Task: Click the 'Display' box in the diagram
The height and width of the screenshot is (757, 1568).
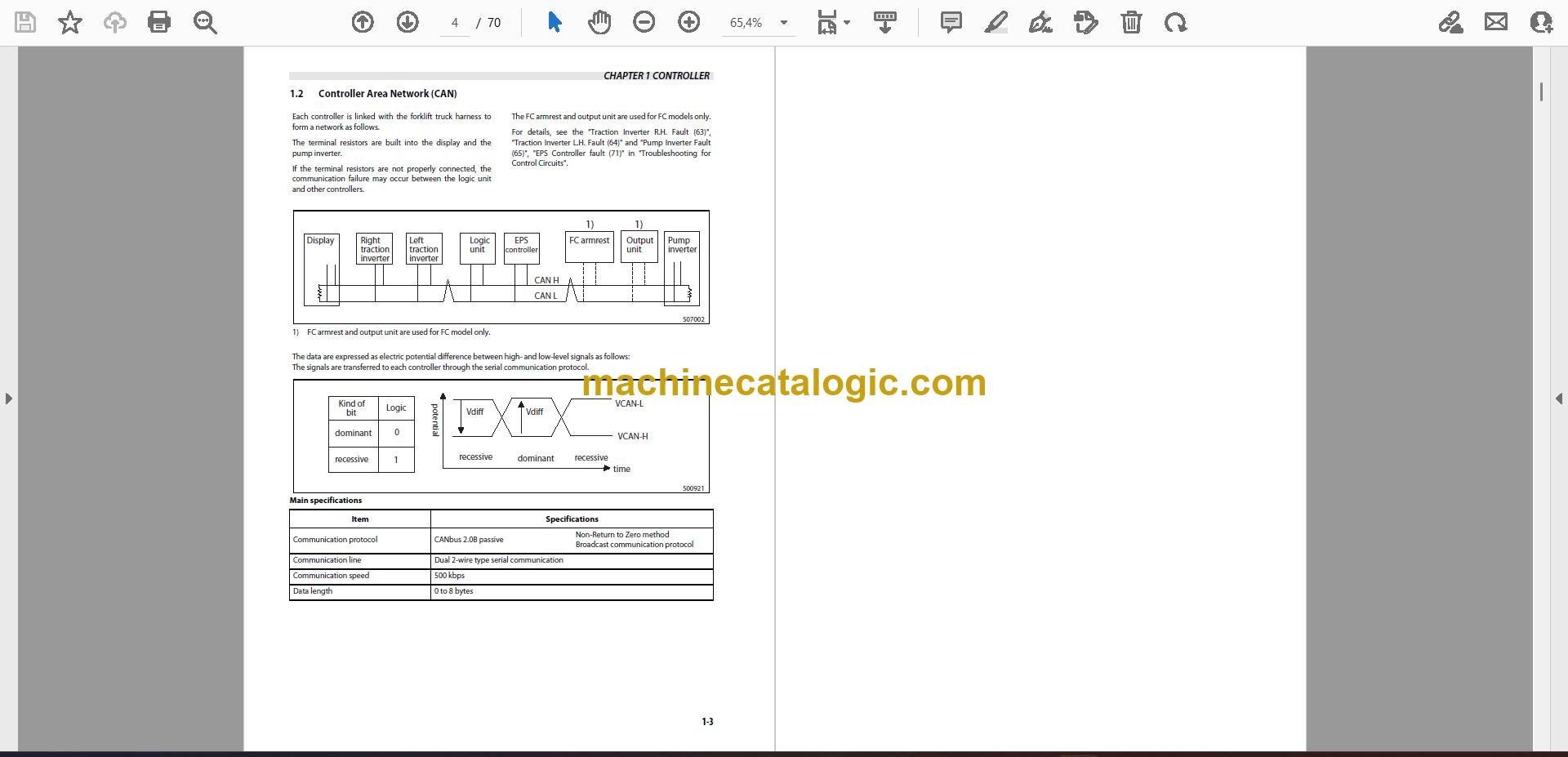Action: point(321,269)
